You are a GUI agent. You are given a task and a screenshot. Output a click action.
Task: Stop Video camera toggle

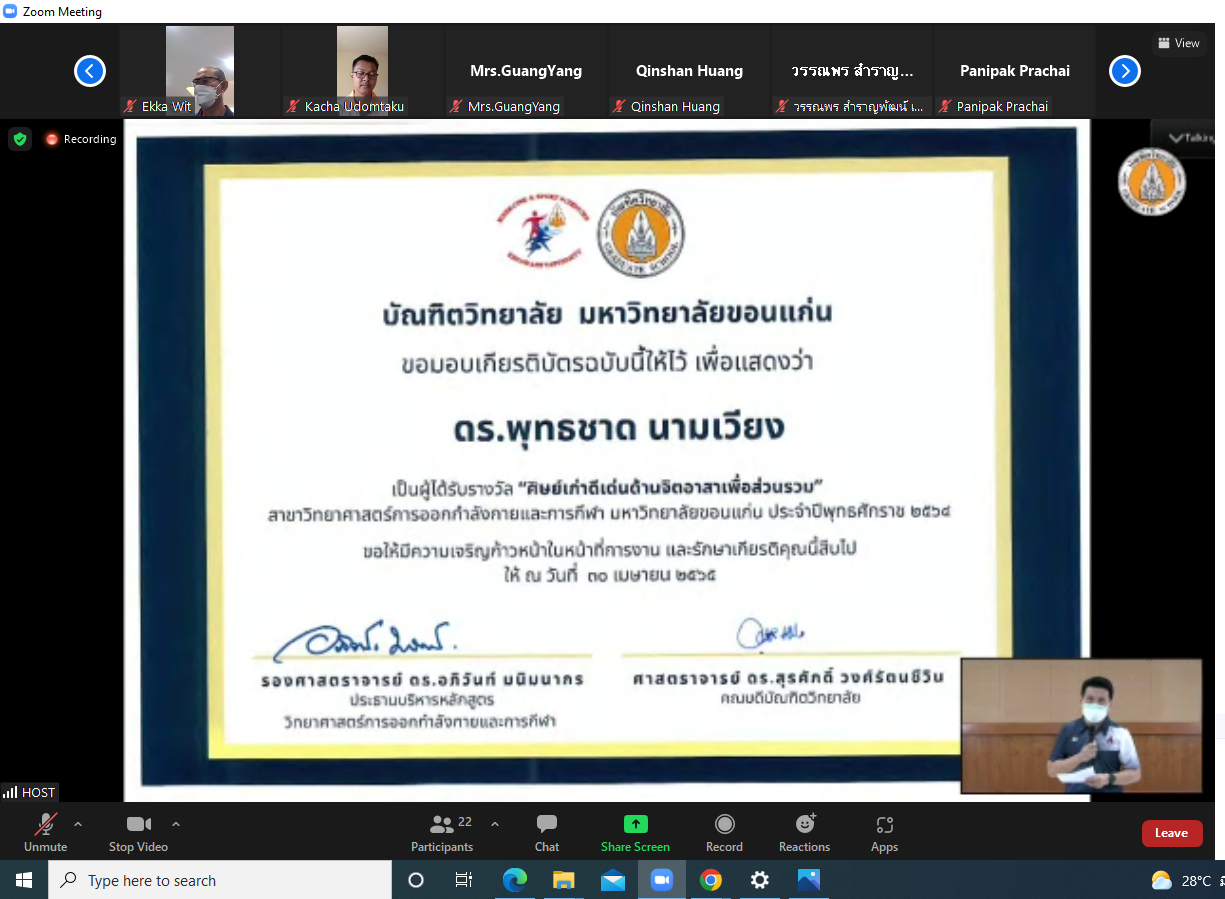pos(138,832)
